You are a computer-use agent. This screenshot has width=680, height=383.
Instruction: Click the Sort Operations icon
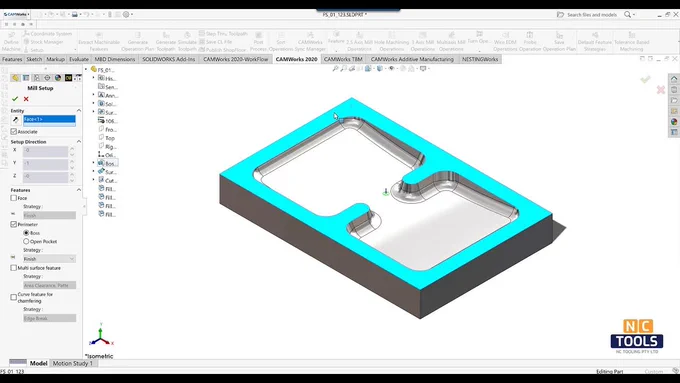(281, 42)
